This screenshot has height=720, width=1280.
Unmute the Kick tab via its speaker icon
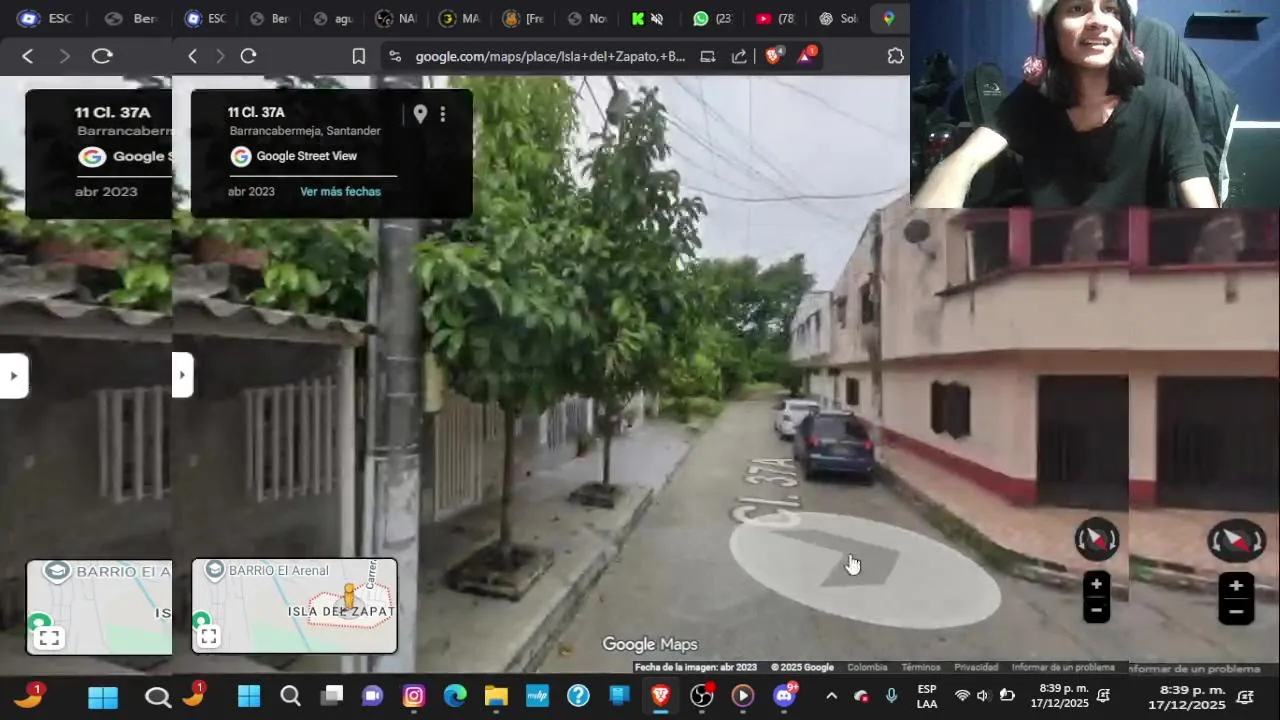pos(657,19)
